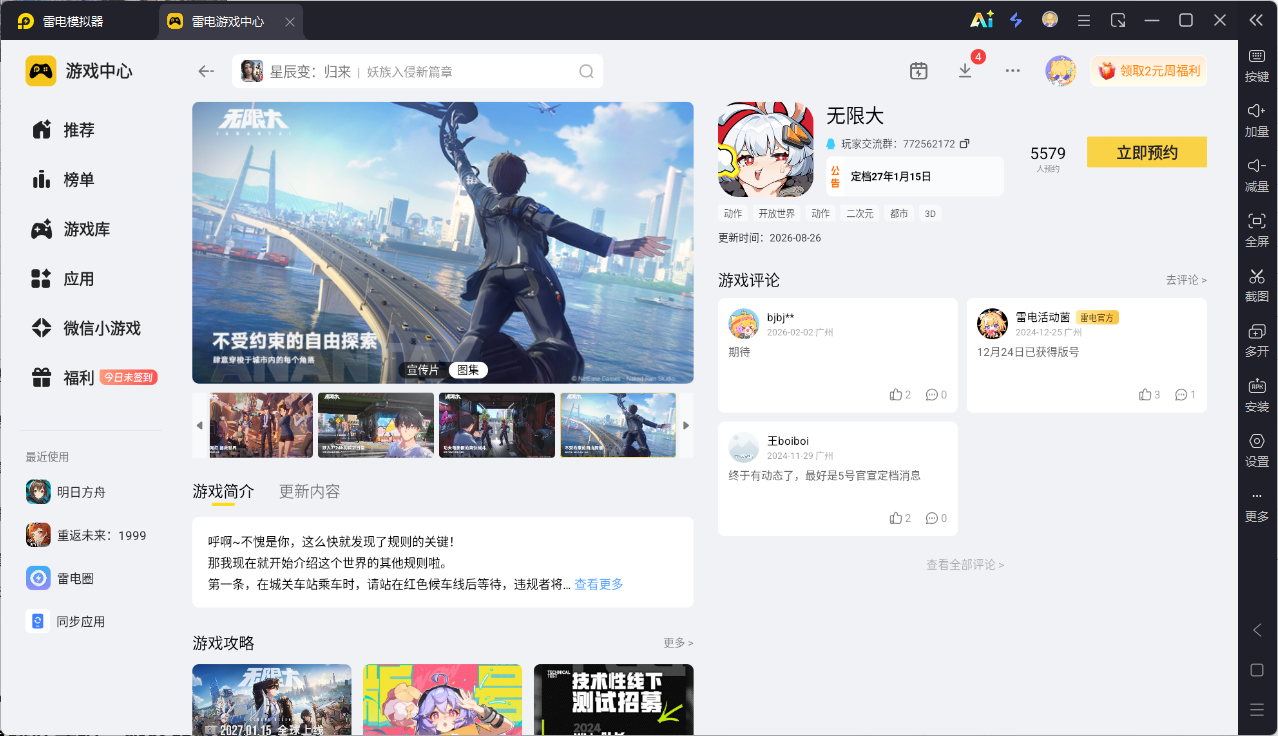Like the comment by bjbj**

point(899,395)
